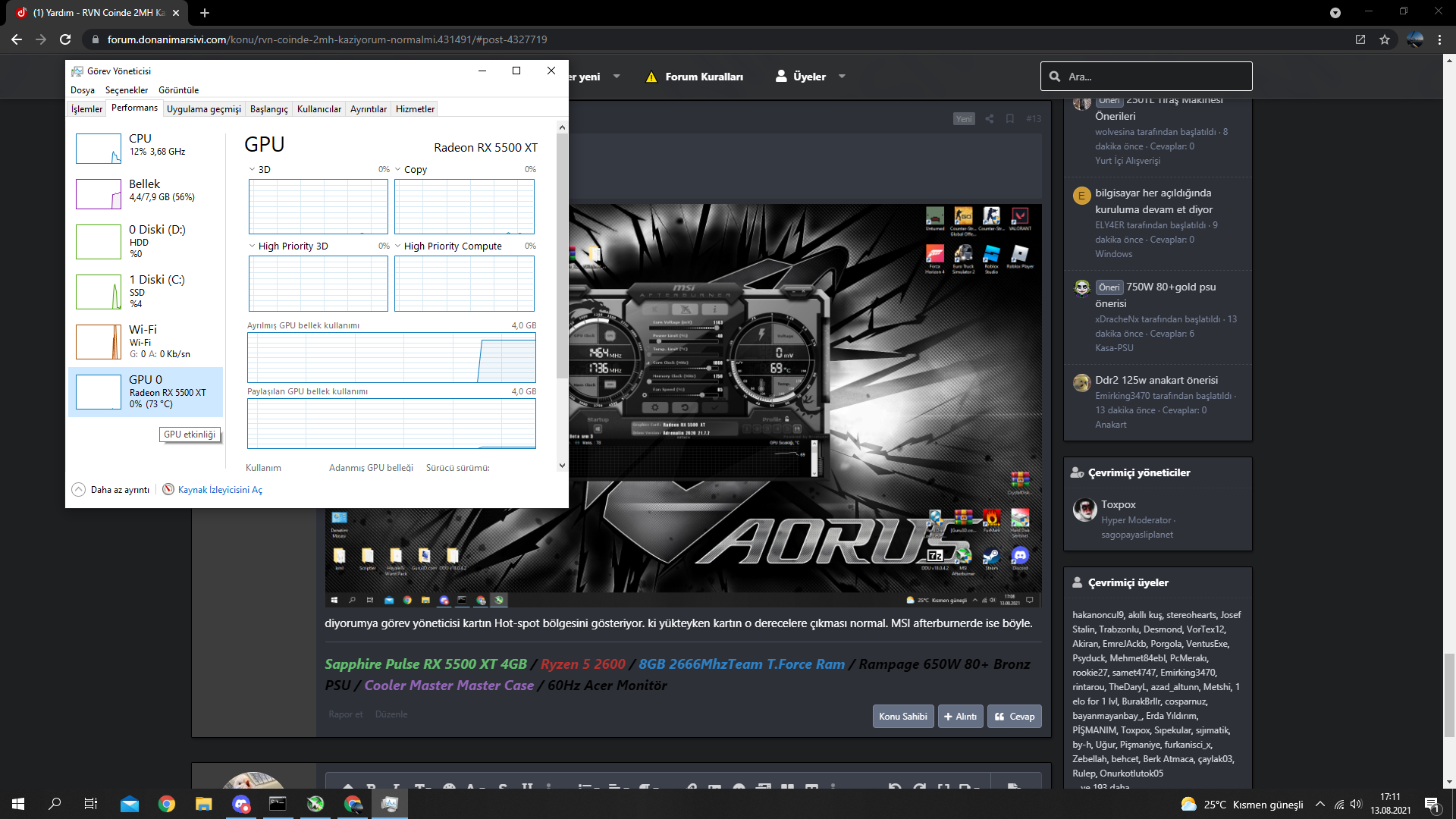
Task: Bookmark this page with the star icon
Action: pyautogui.click(x=1385, y=39)
